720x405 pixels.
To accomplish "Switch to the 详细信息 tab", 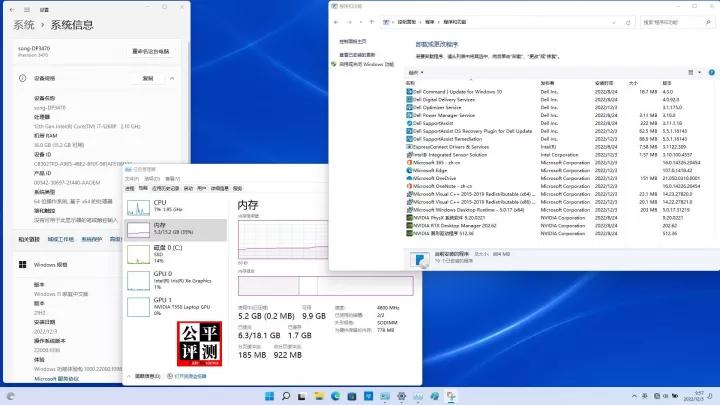I will tap(219, 188).
